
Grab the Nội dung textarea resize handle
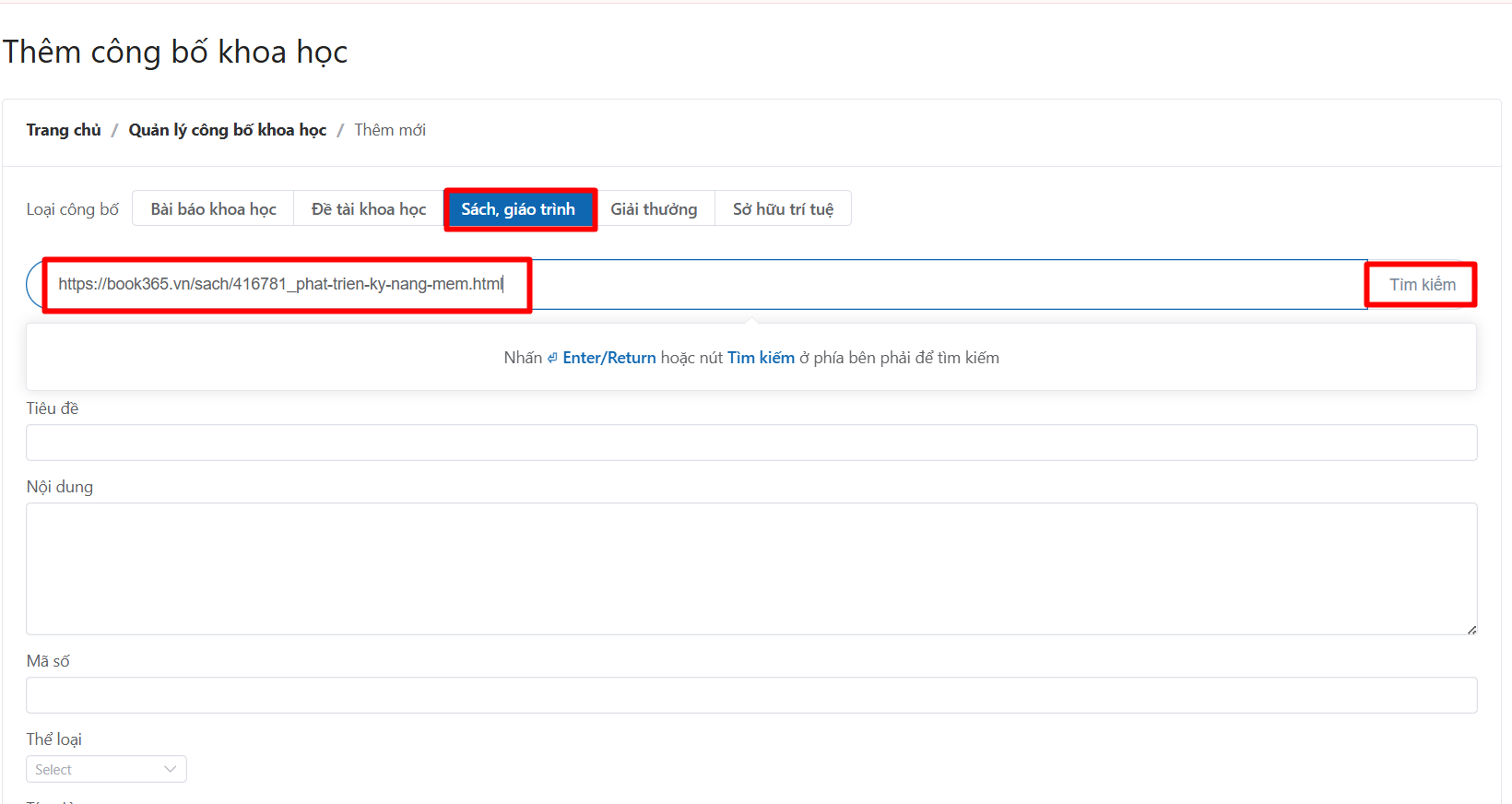[1471, 630]
